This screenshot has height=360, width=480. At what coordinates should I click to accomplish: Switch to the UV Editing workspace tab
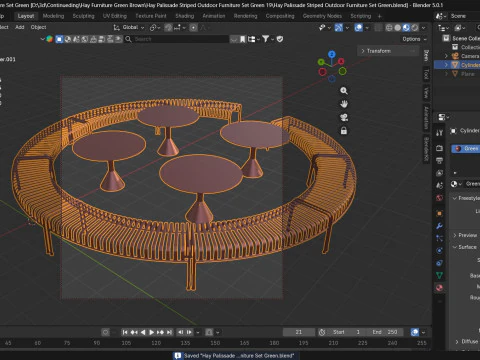point(115,16)
